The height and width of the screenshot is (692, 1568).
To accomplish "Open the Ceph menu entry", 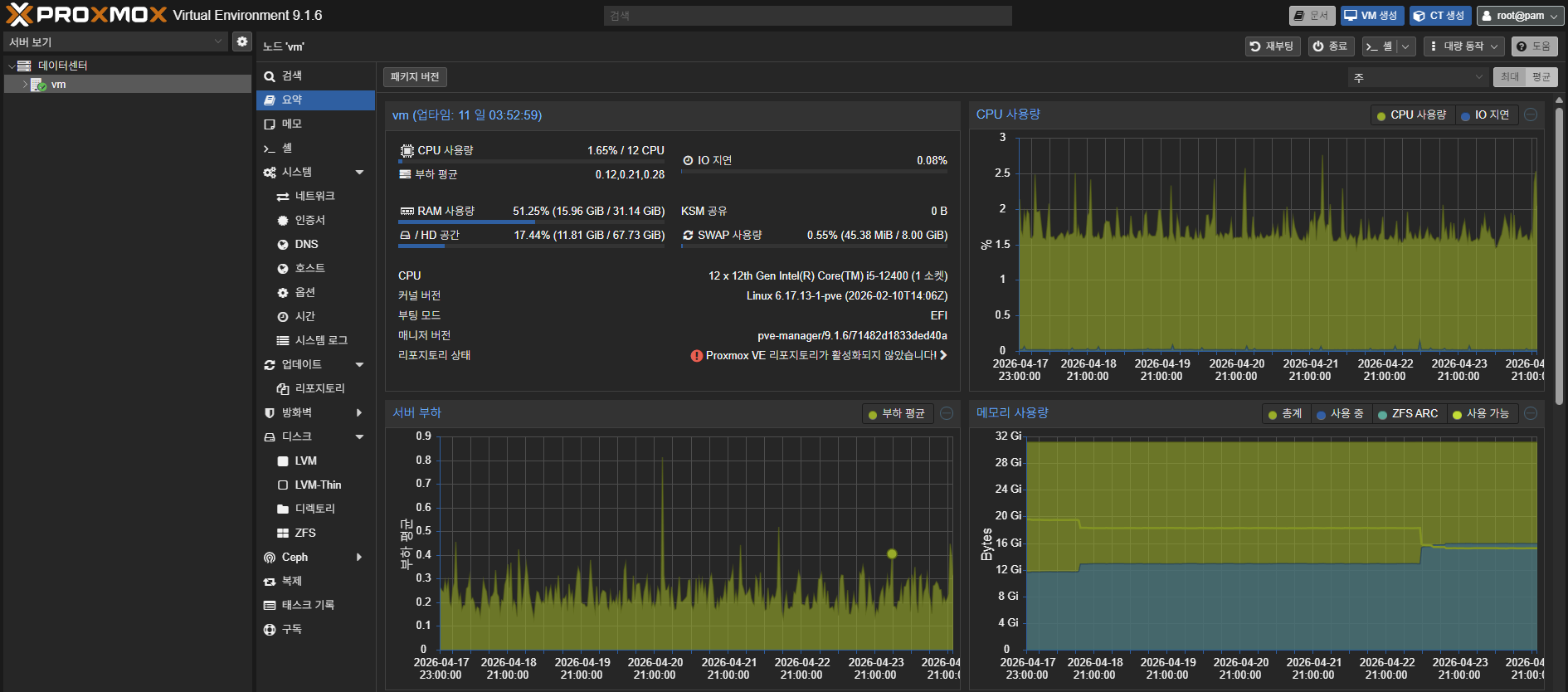I will [295, 557].
